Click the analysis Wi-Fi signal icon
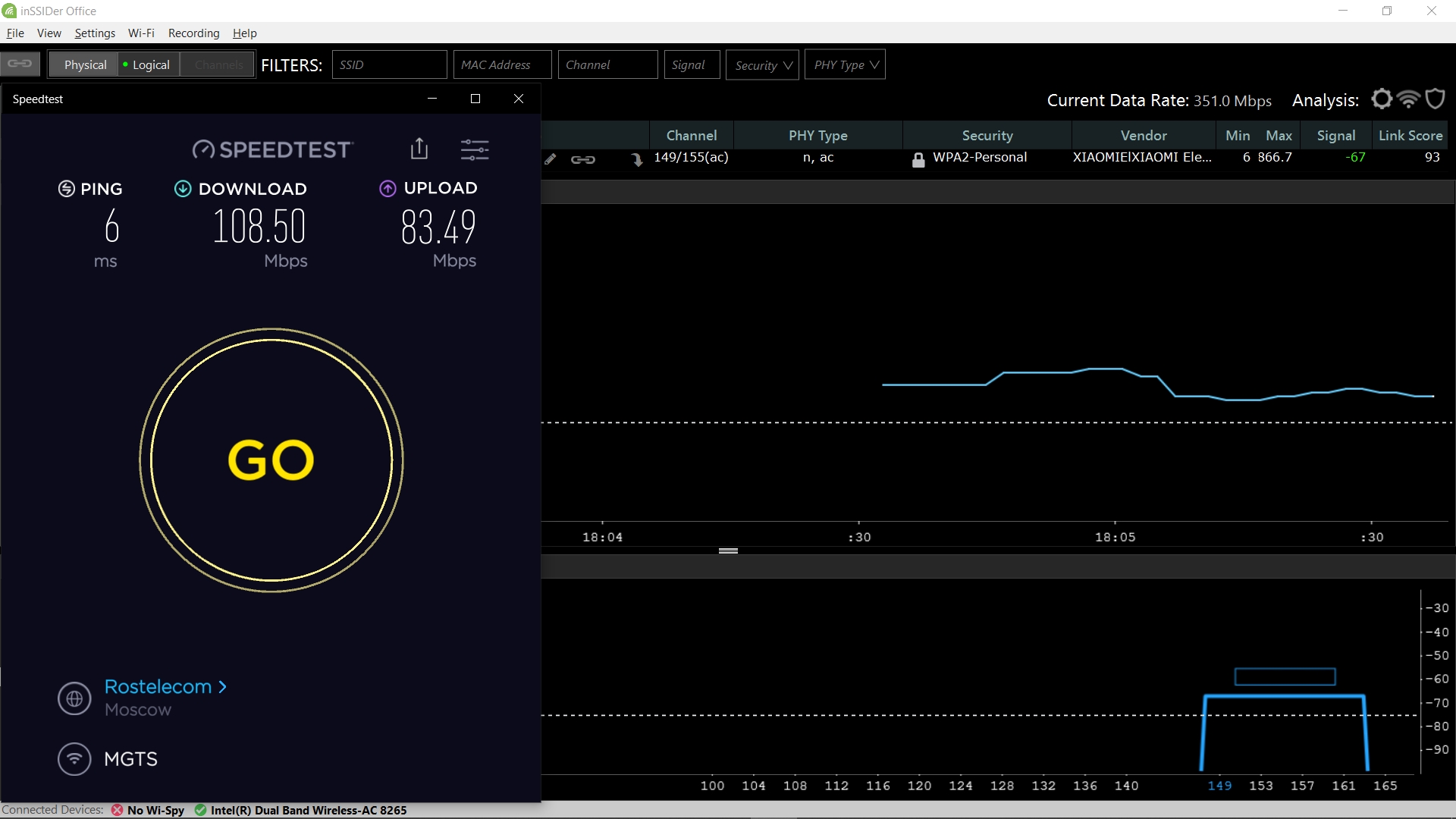 click(1408, 99)
